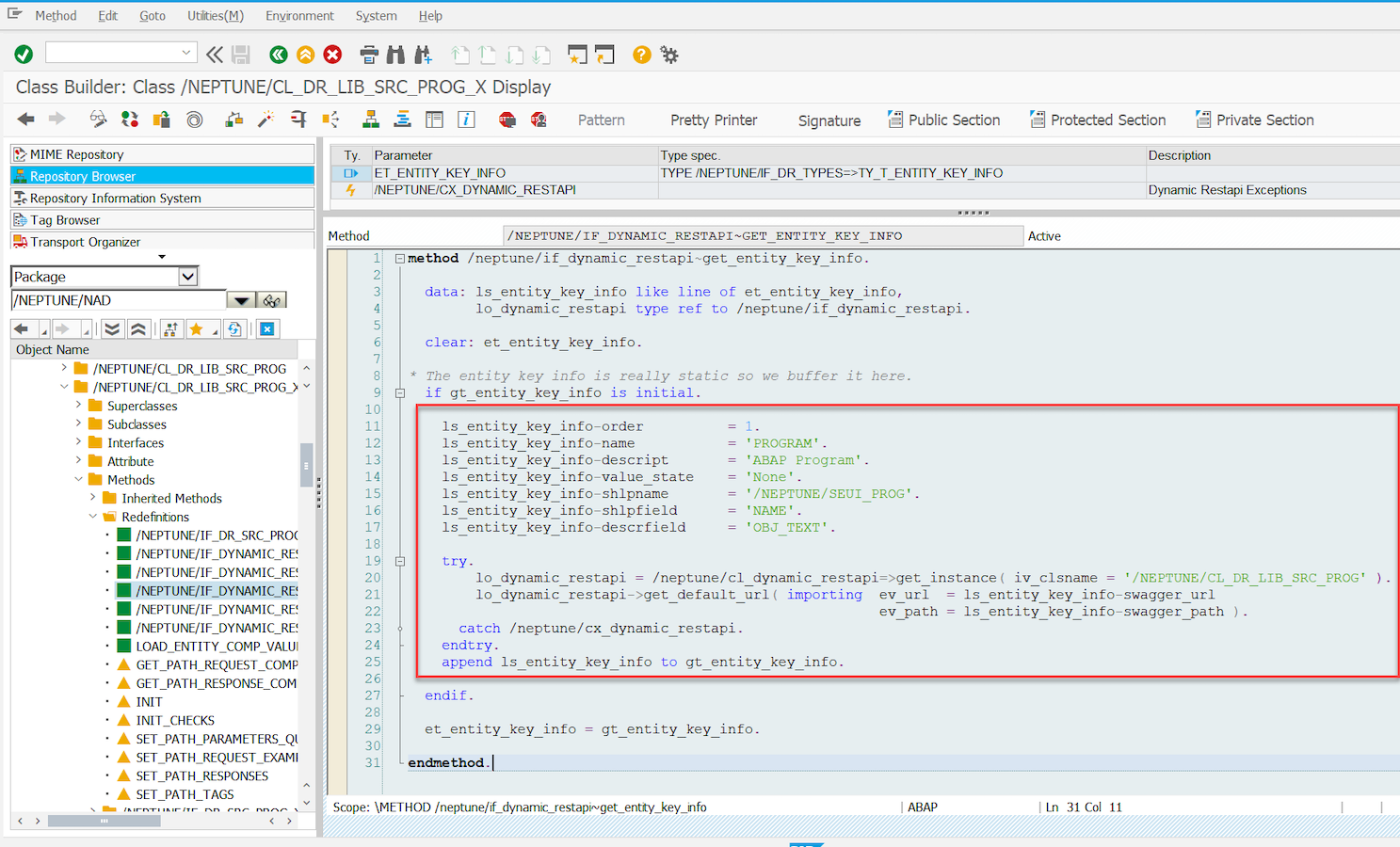Expand the Superclasses folder
Image resolution: width=1400 pixels, height=847 pixels.
pos(78,406)
